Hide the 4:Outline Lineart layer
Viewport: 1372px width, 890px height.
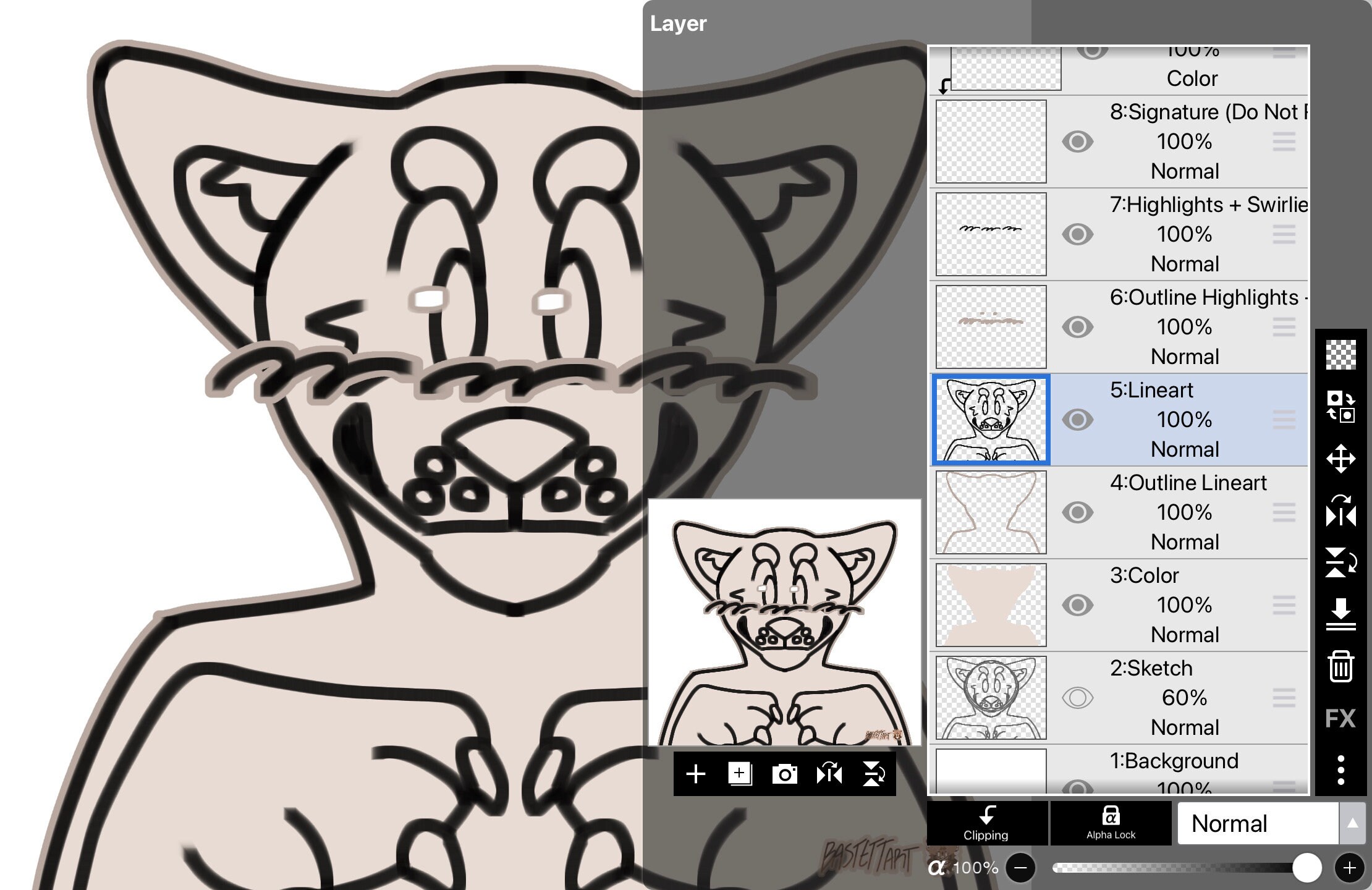point(1077,512)
